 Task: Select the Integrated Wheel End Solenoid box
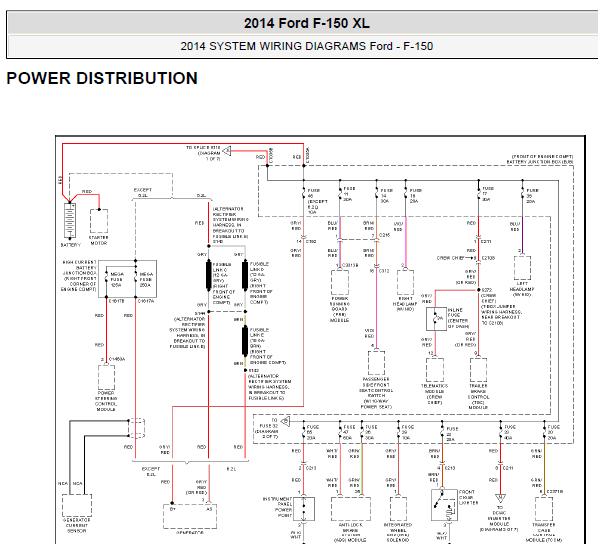click(x=398, y=509)
